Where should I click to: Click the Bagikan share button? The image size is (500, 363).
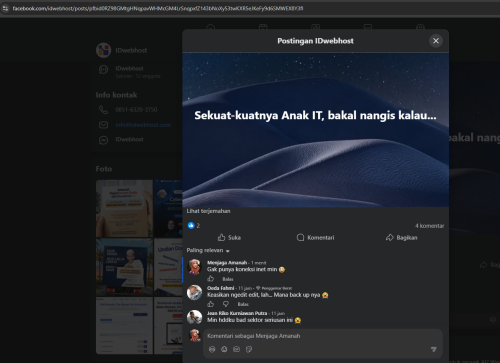coord(401,237)
